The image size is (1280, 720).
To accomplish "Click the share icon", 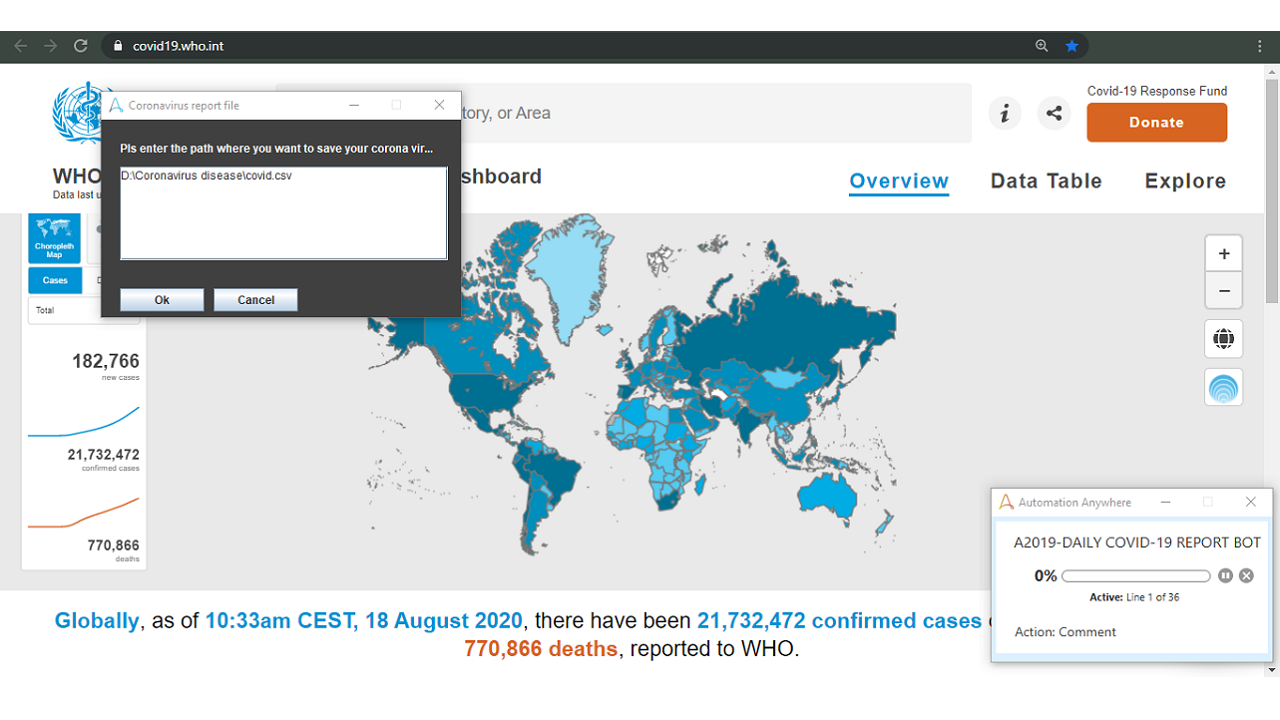I will 1054,113.
